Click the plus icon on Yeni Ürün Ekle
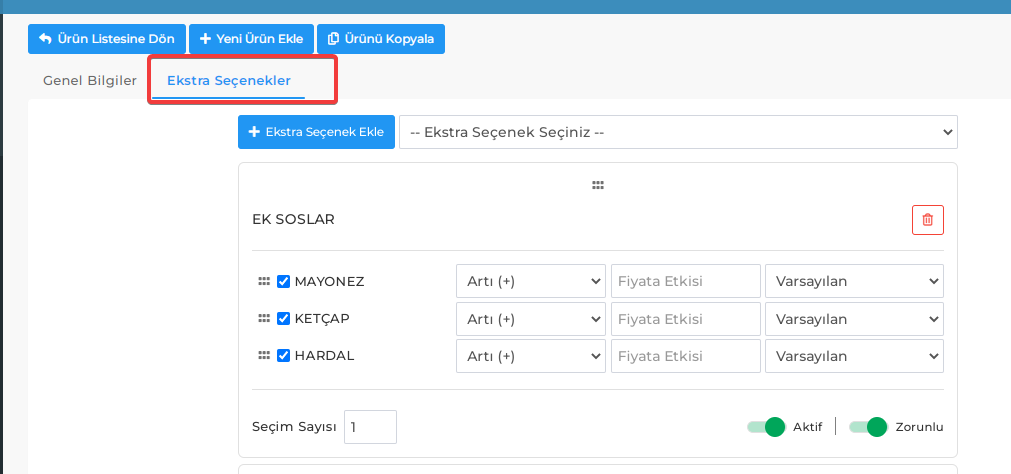Viewport: 1011px width, 474px height. [x=205, y=39]
